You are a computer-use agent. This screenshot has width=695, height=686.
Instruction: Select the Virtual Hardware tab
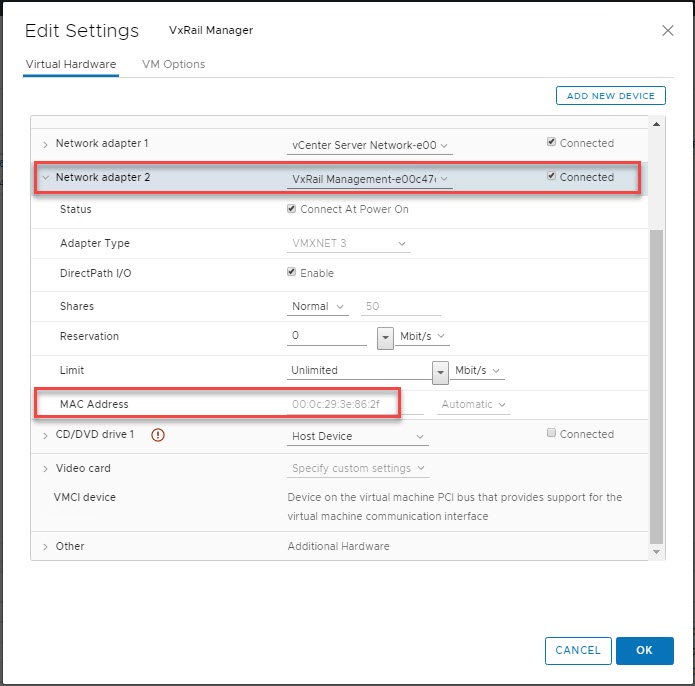pyautogui.click(x=70, y=64)
